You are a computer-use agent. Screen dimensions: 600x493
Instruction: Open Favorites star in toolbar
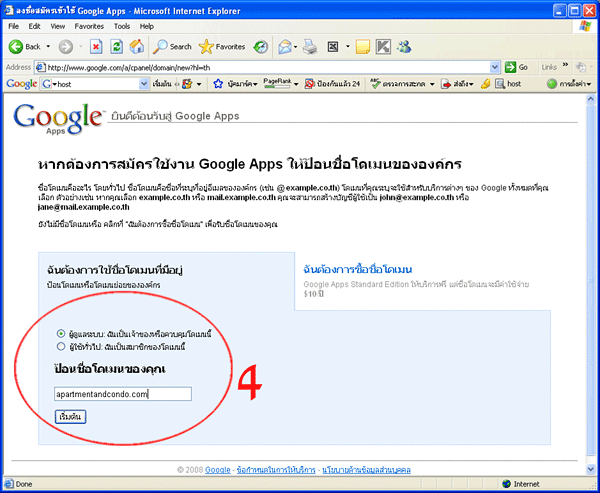point(206,47)
